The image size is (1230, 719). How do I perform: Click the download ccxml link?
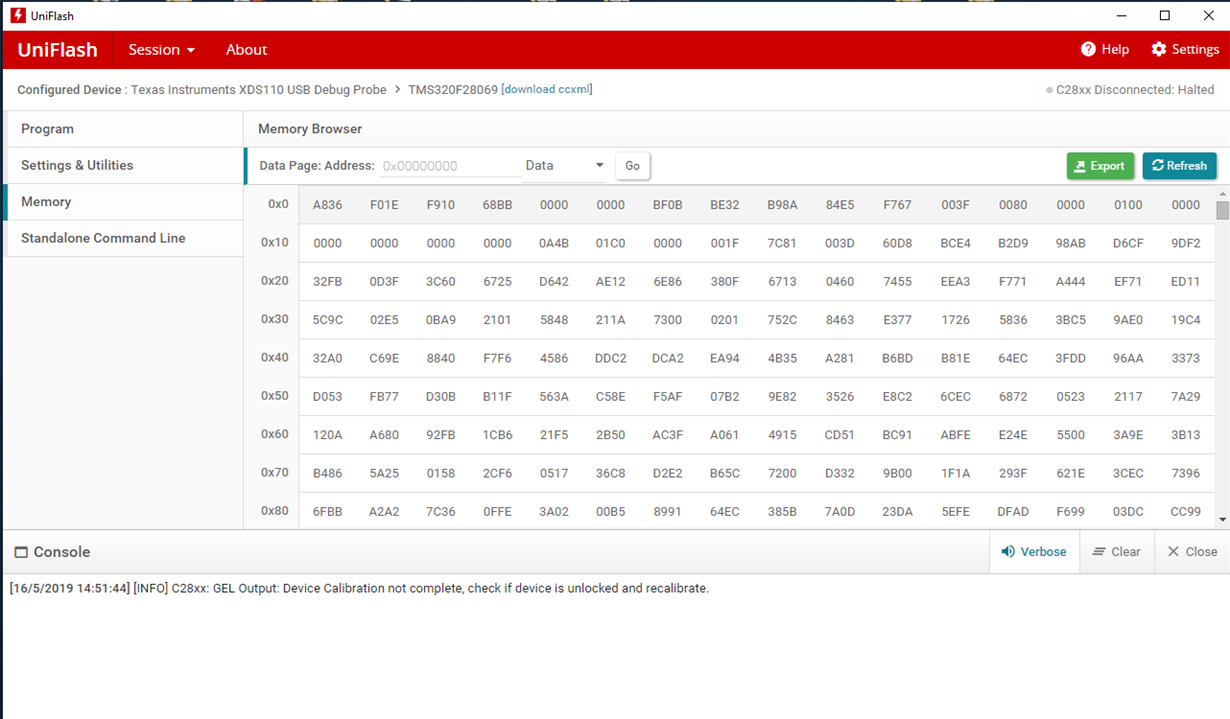546,89
